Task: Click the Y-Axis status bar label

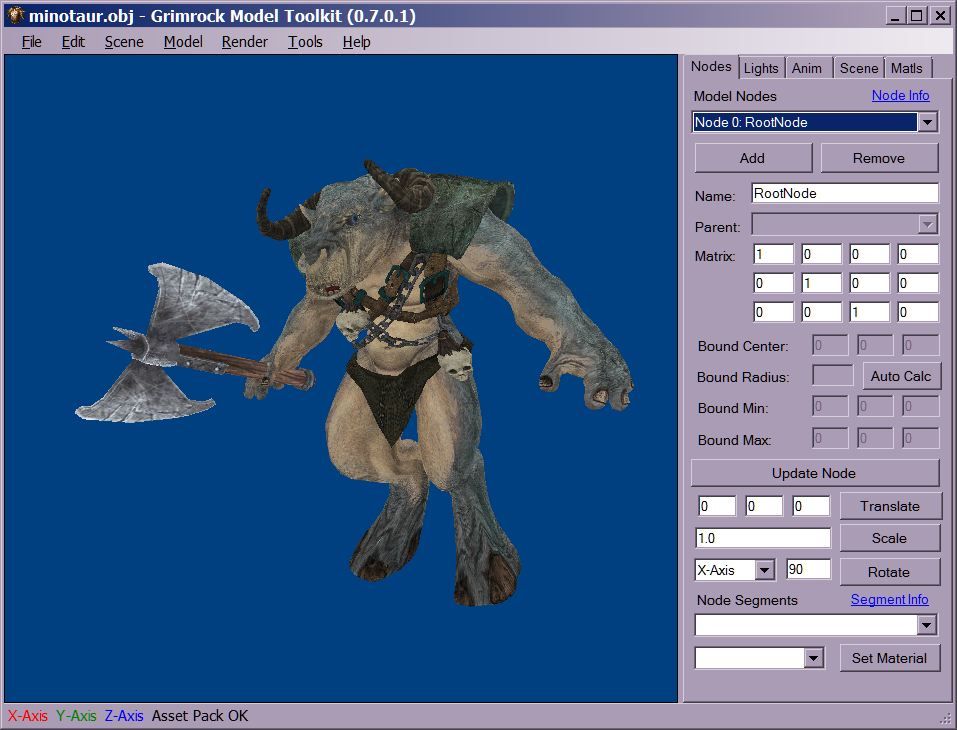Action: click(x=76, y=716)
